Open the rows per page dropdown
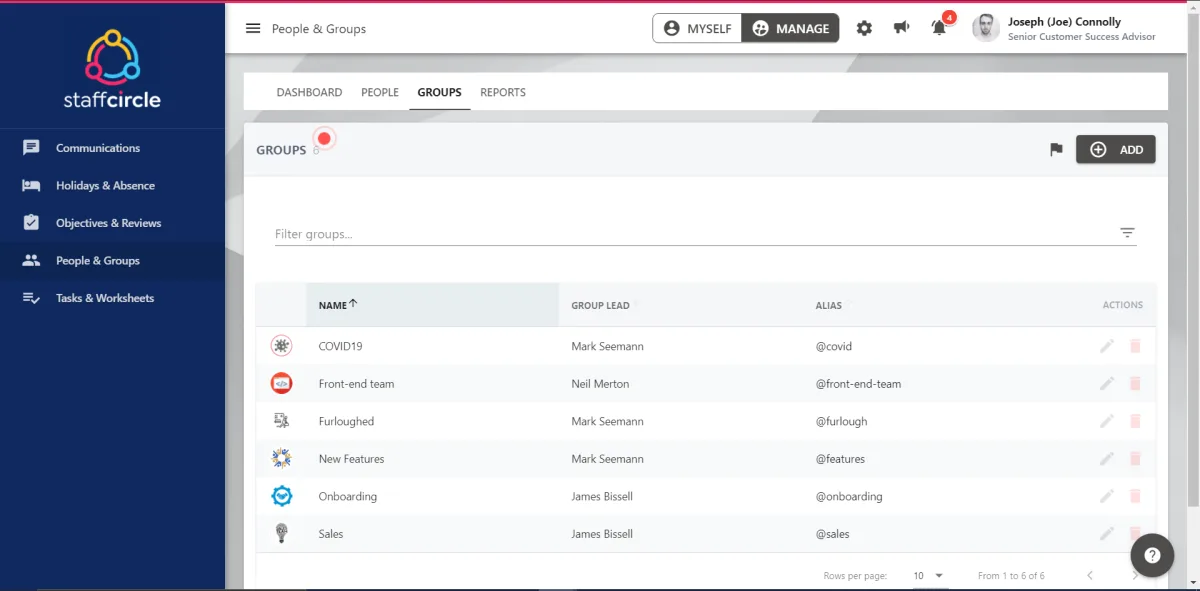The width and height of the screenshot is (1200, 591). (x=927, y=576)
